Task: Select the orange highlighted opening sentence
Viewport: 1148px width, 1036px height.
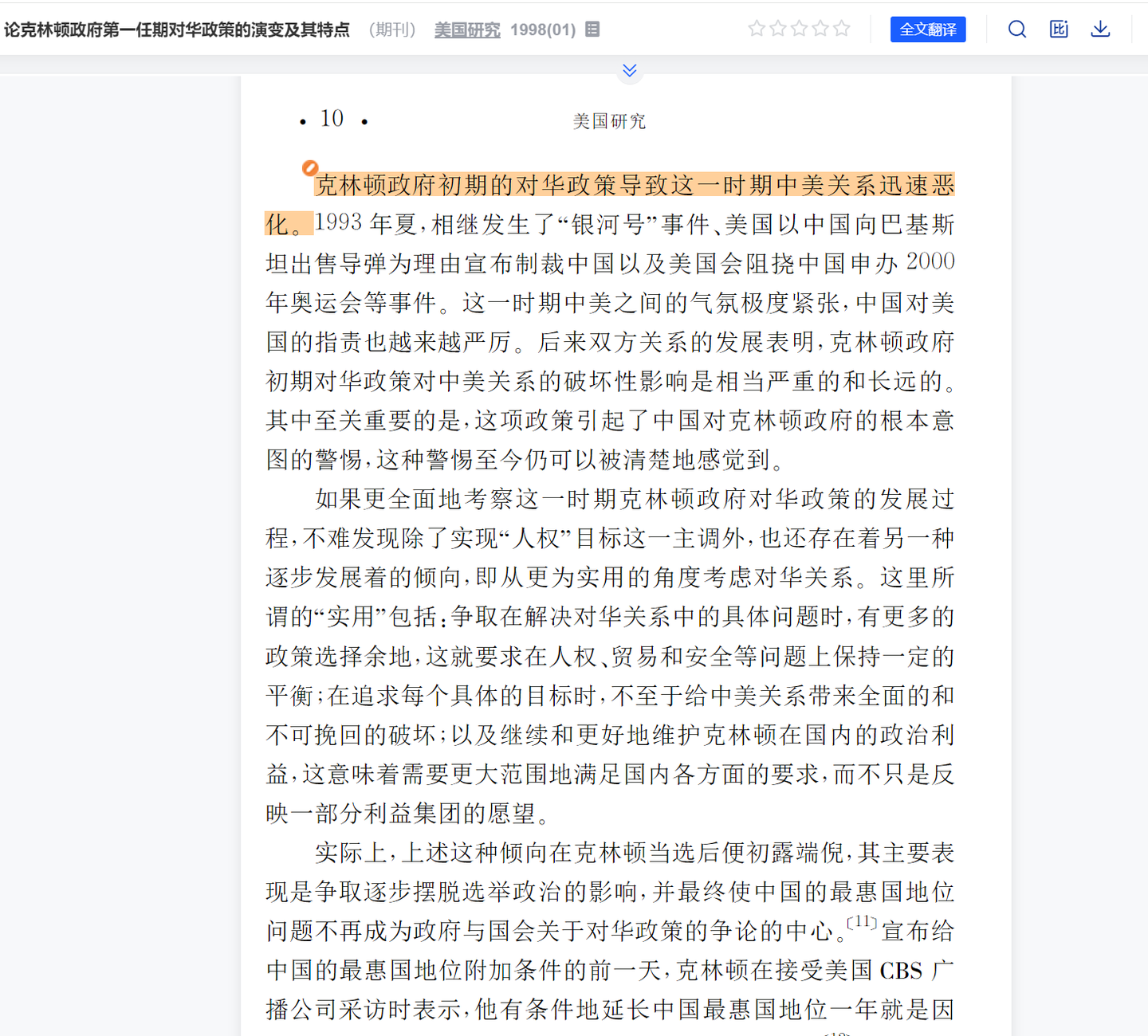Action: tap(630, 184)
